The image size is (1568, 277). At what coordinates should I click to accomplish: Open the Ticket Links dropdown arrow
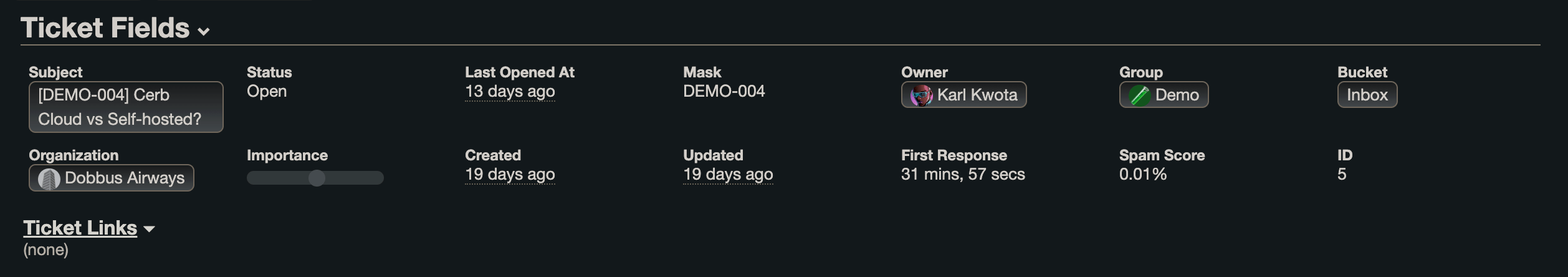149,229
